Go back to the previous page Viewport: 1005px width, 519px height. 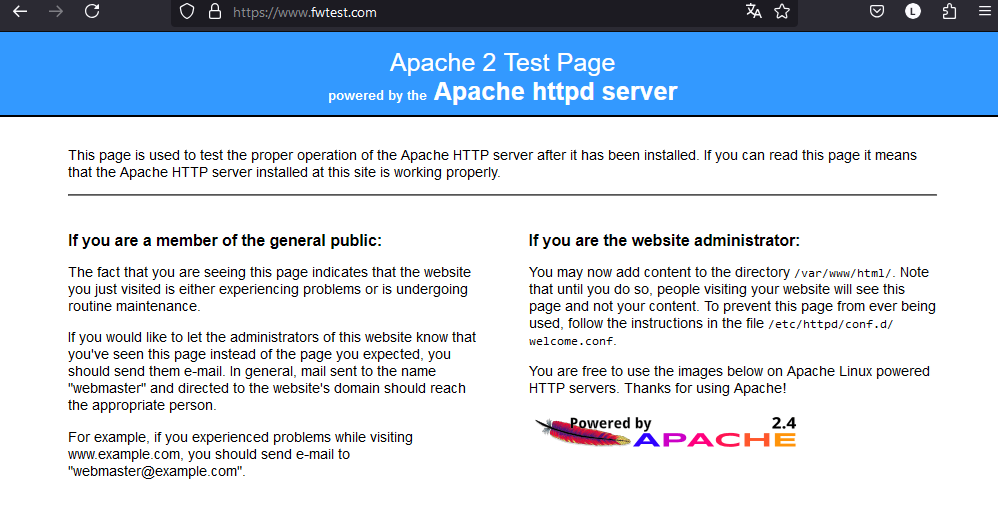pyautogui.click(x=20, y=12)
